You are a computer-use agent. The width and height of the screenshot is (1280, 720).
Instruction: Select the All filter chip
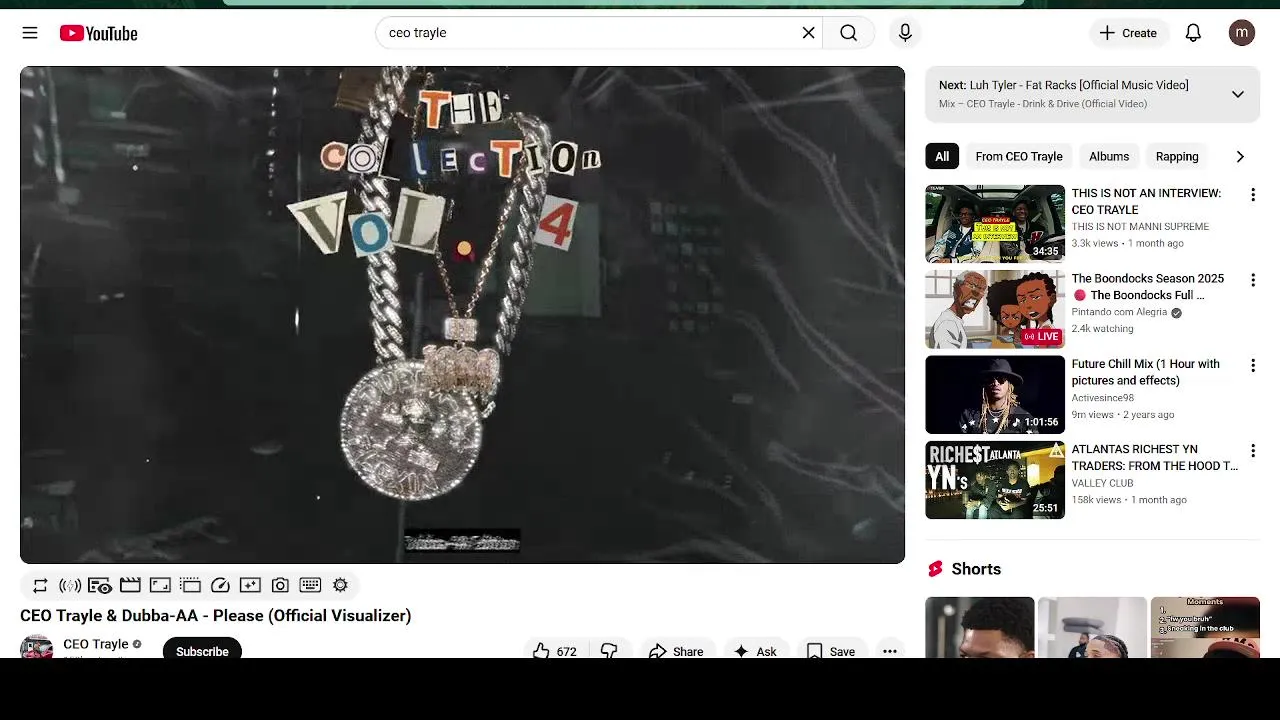coord(942,156)
